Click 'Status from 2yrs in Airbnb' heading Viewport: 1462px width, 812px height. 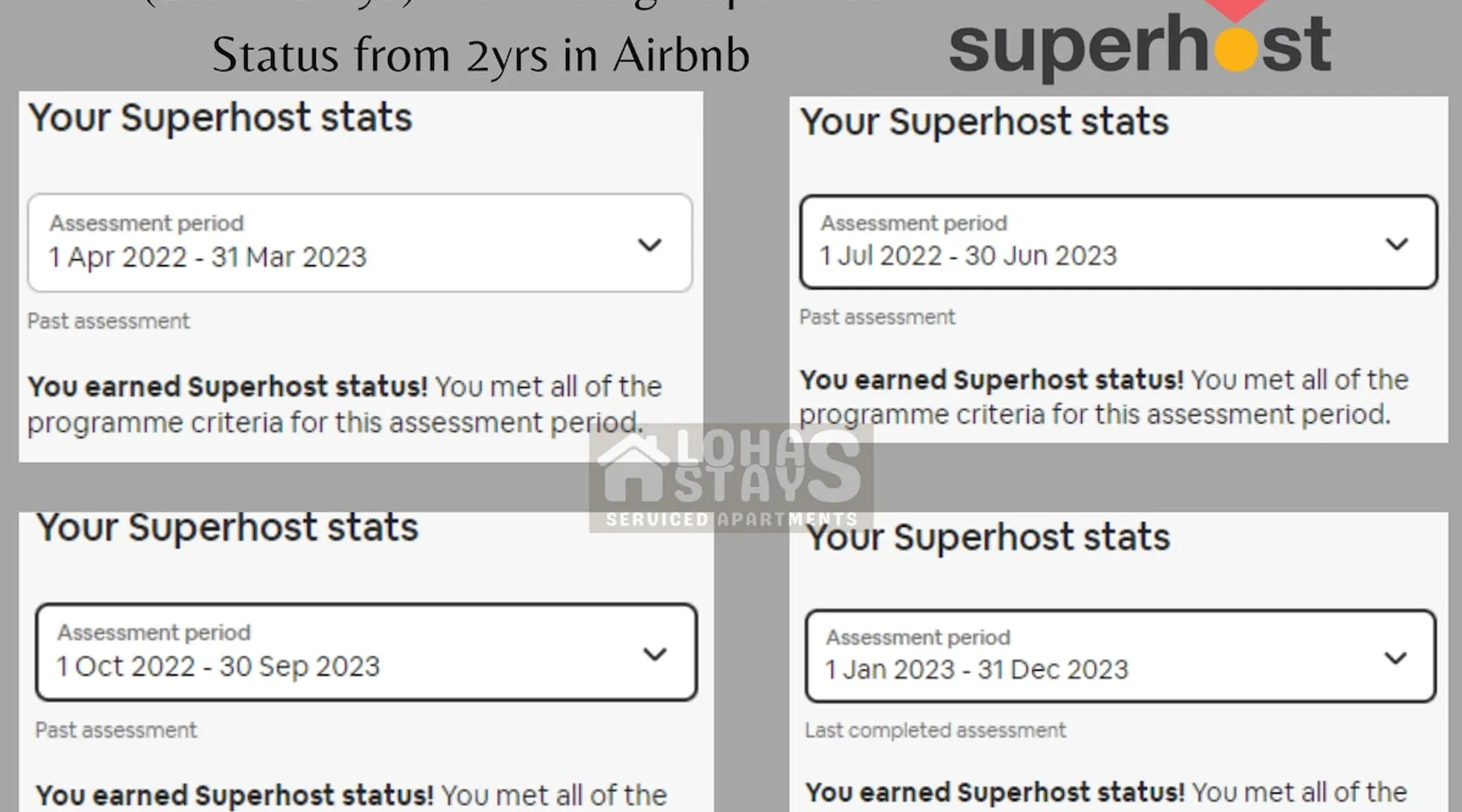click(x=480, y=55)
